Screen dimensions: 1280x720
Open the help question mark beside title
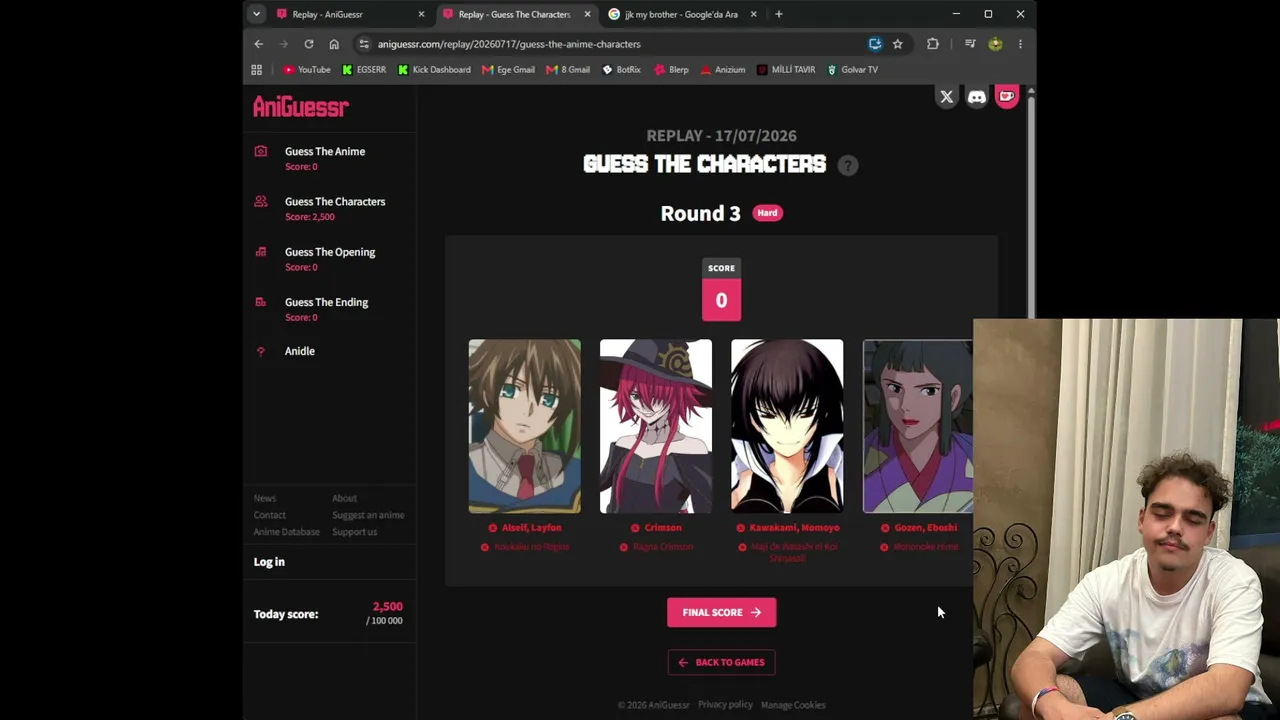pyautogui.click(x=848, y=165)
